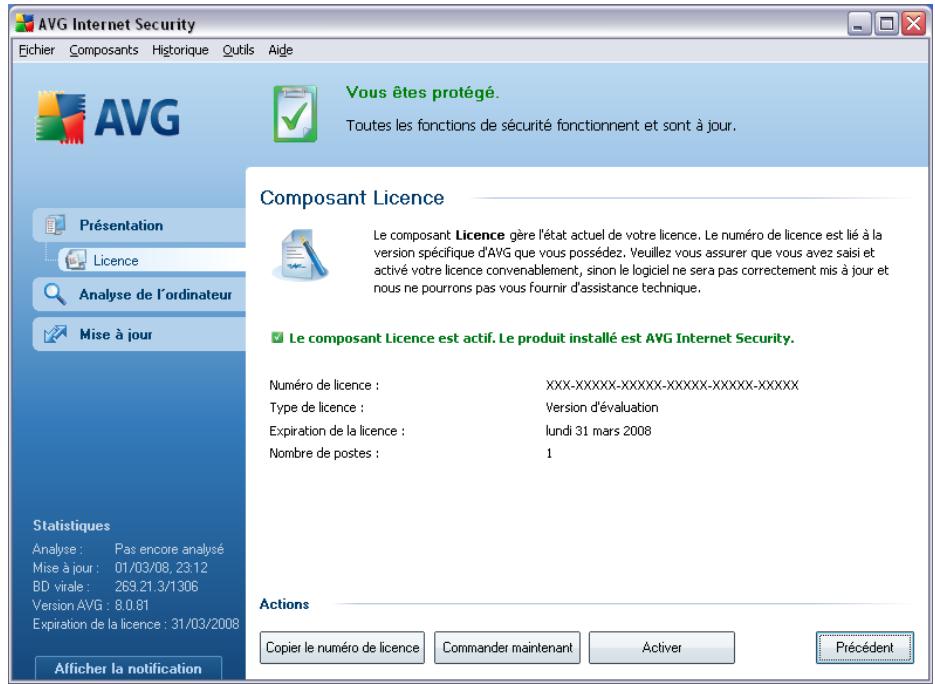Viewport: 935px width, 684px height.
Task: Click Copier le numéro de licence button
Action: pos(342,648)
